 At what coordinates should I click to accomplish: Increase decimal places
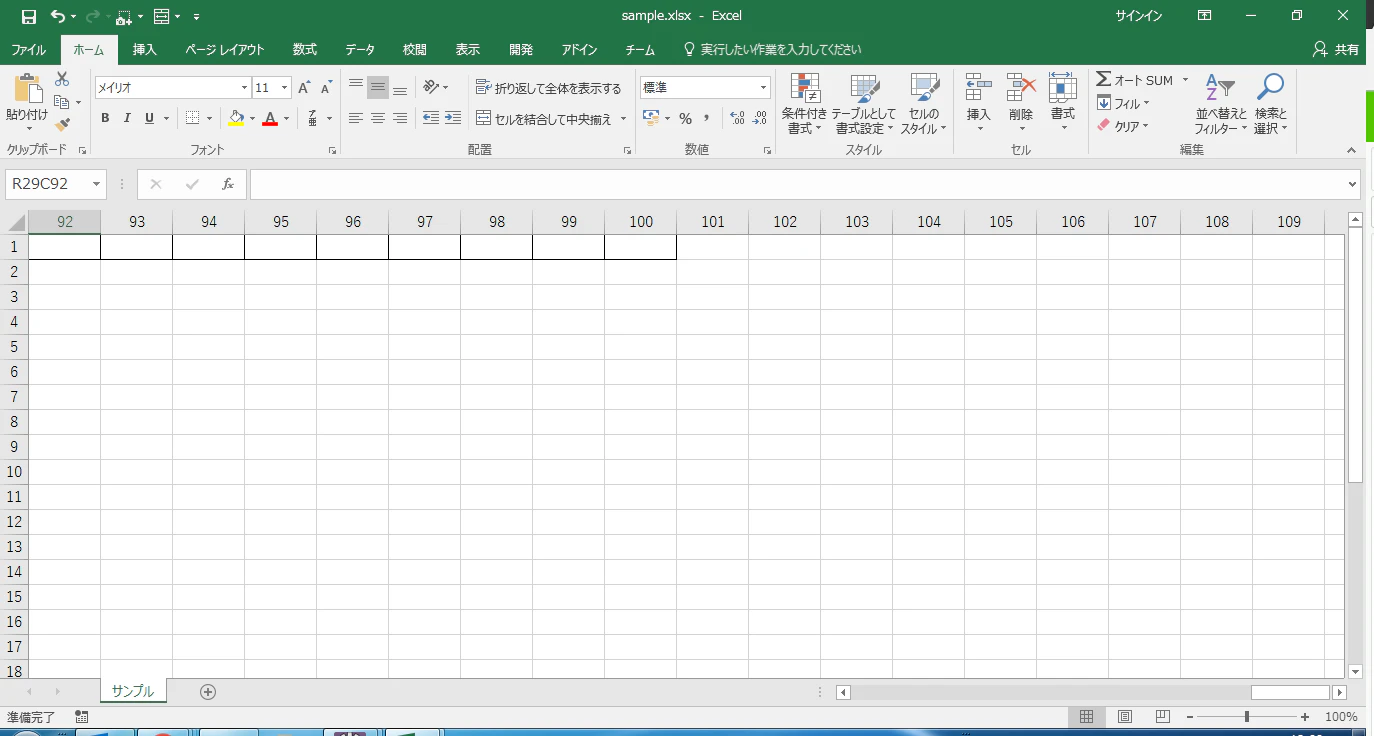pos(738,118)
